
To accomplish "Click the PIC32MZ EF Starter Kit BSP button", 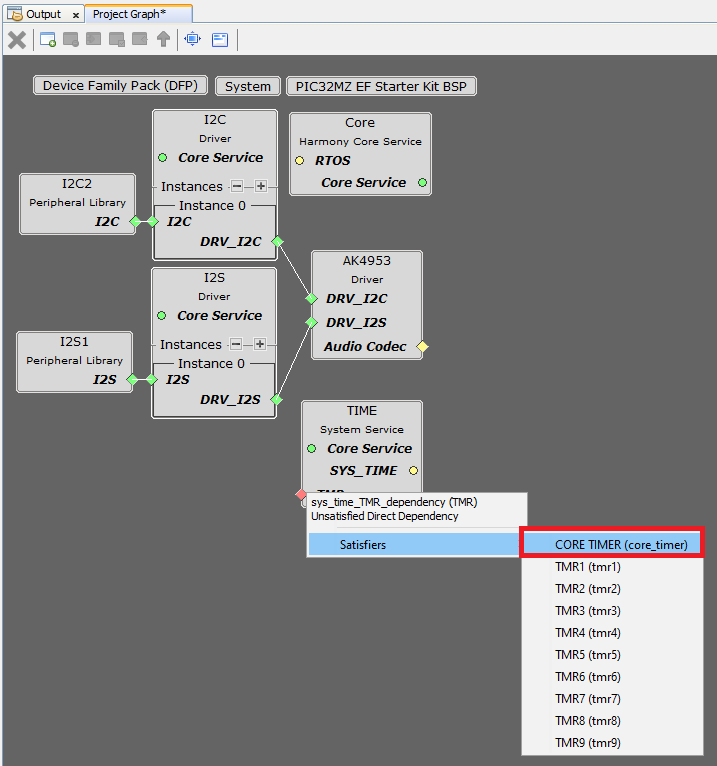I will point(381,86).
